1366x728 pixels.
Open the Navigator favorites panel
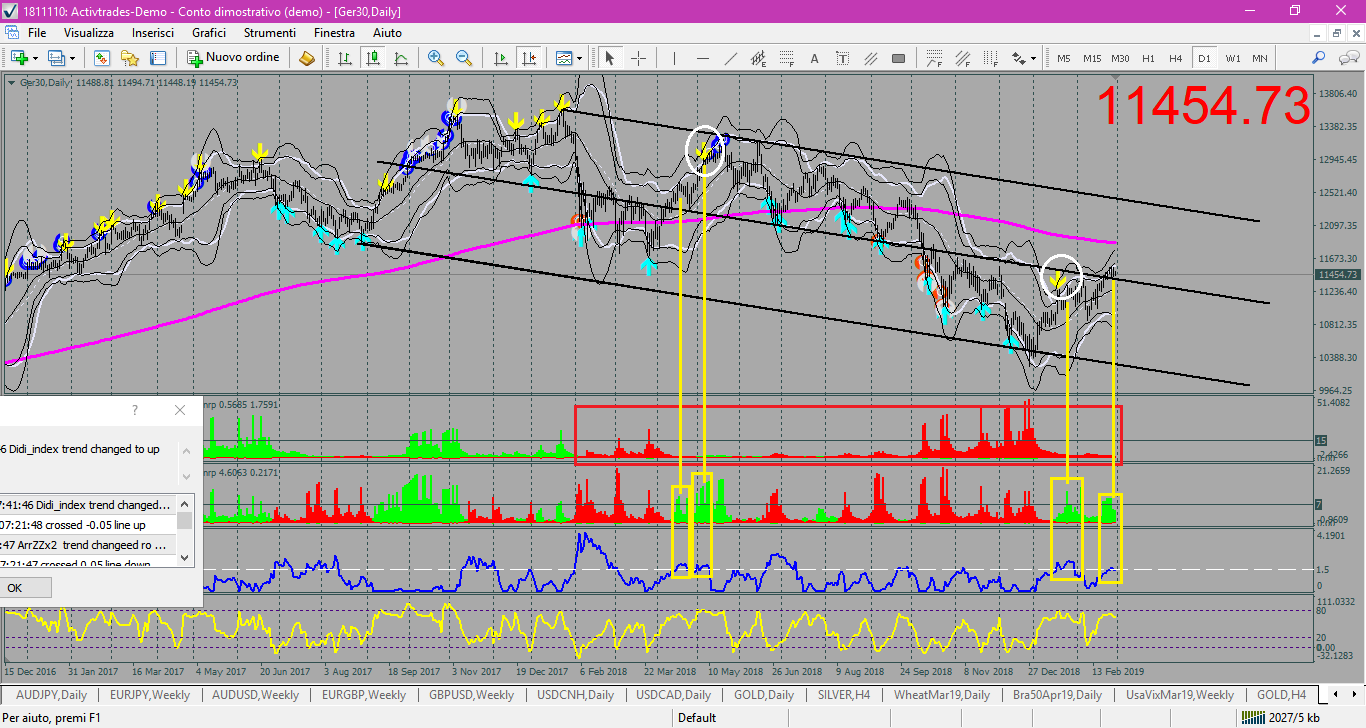(130, 58)
